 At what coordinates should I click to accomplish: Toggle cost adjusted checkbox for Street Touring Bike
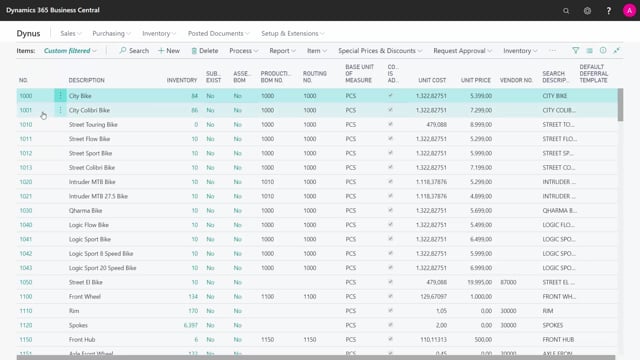coord(391,124)
